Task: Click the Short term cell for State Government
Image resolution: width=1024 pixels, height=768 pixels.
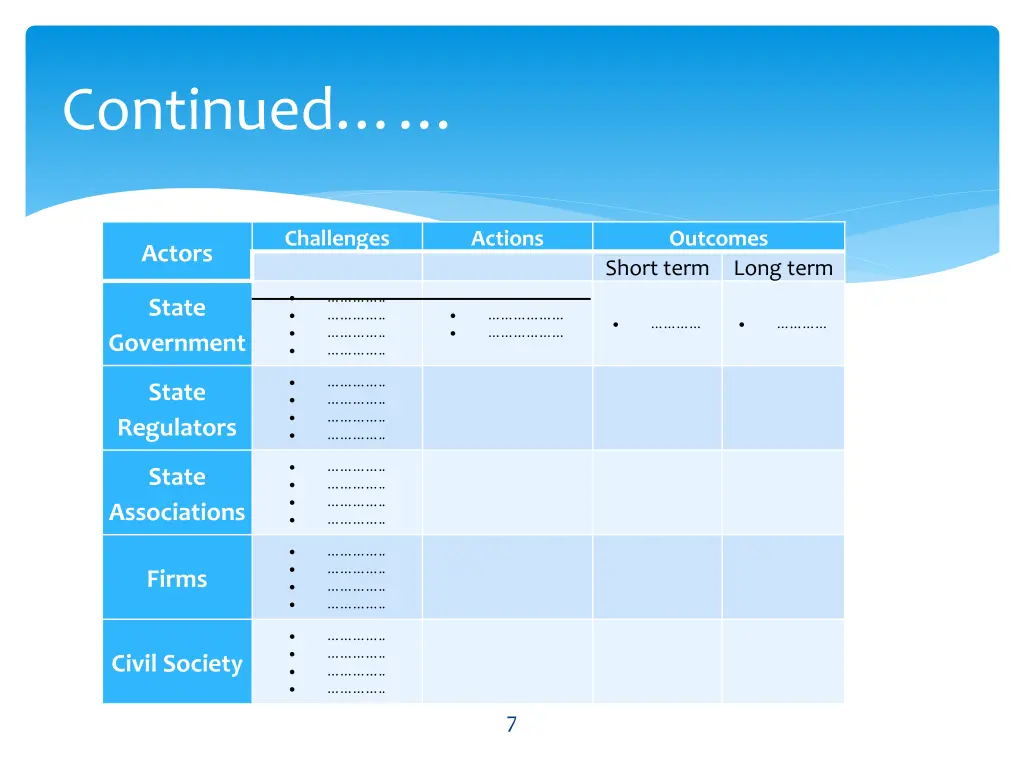Action: (657, 325)
